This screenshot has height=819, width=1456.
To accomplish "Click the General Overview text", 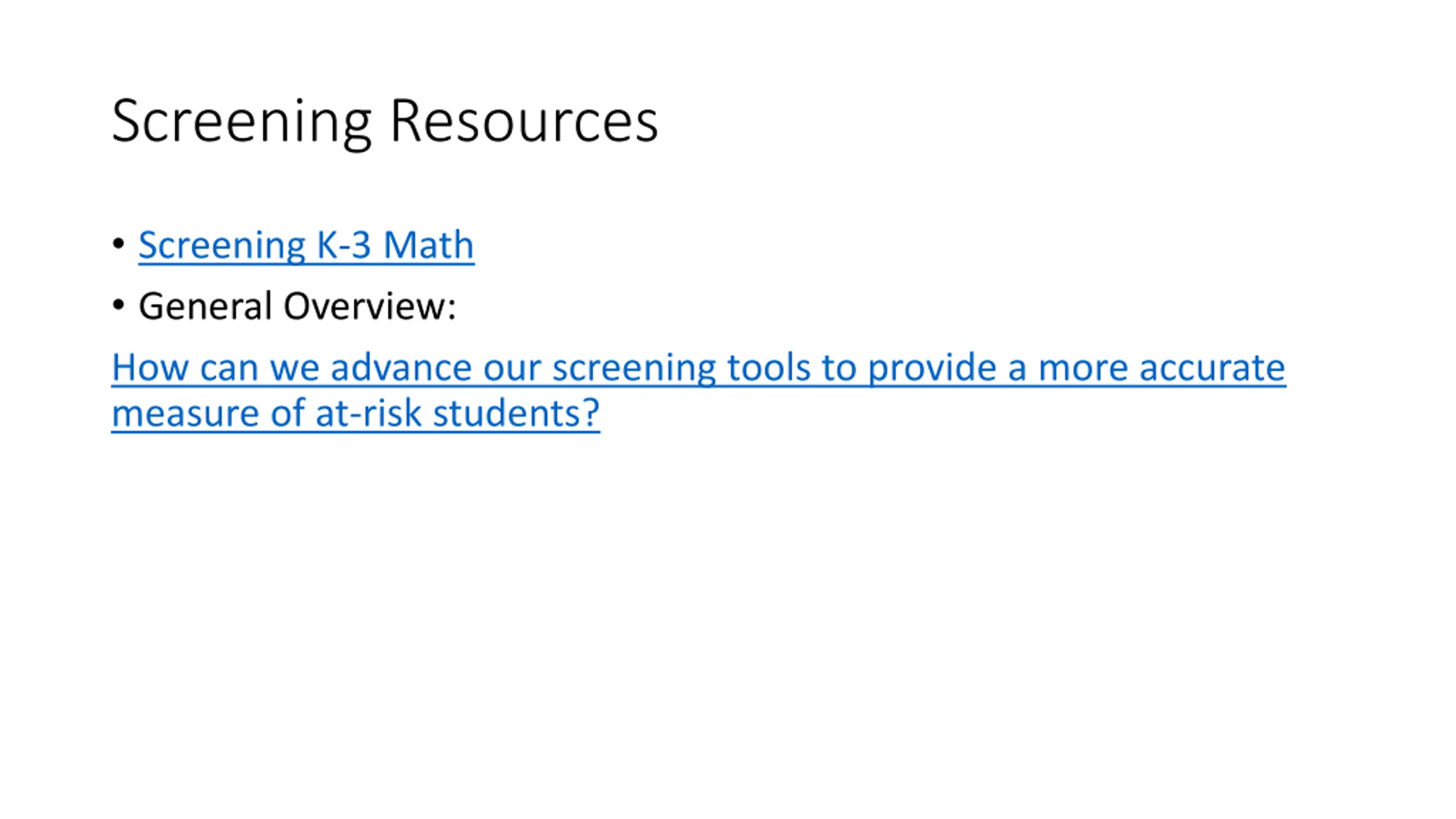I will point(297,307).
